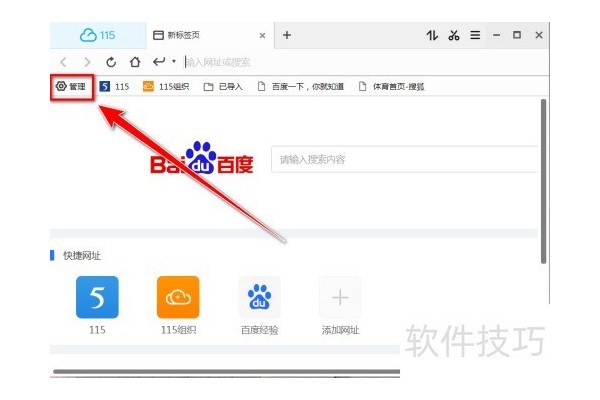Reload the current page
The image size is (600, 400).
pyautogui.click(x=111, y=62)
